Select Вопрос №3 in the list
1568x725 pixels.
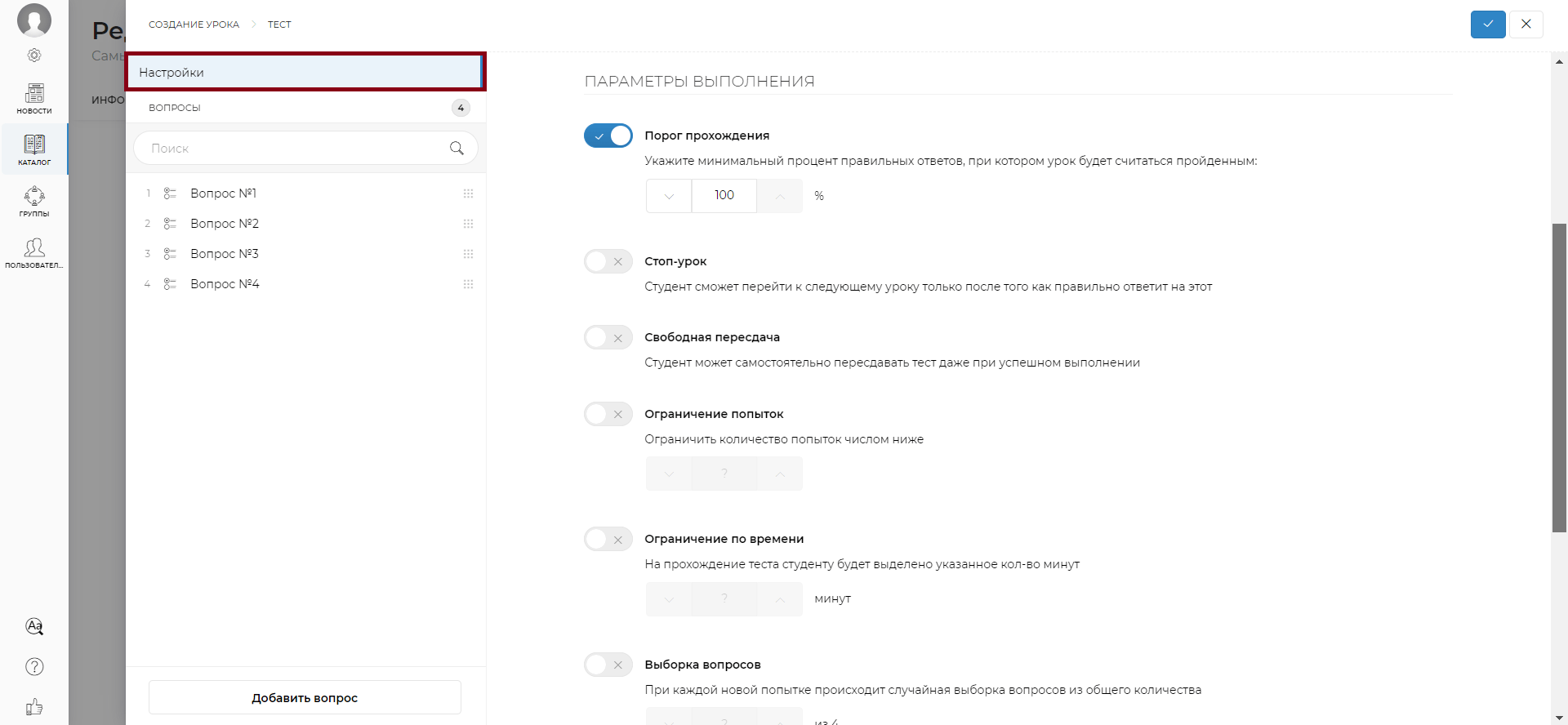[x=305, y=254]
